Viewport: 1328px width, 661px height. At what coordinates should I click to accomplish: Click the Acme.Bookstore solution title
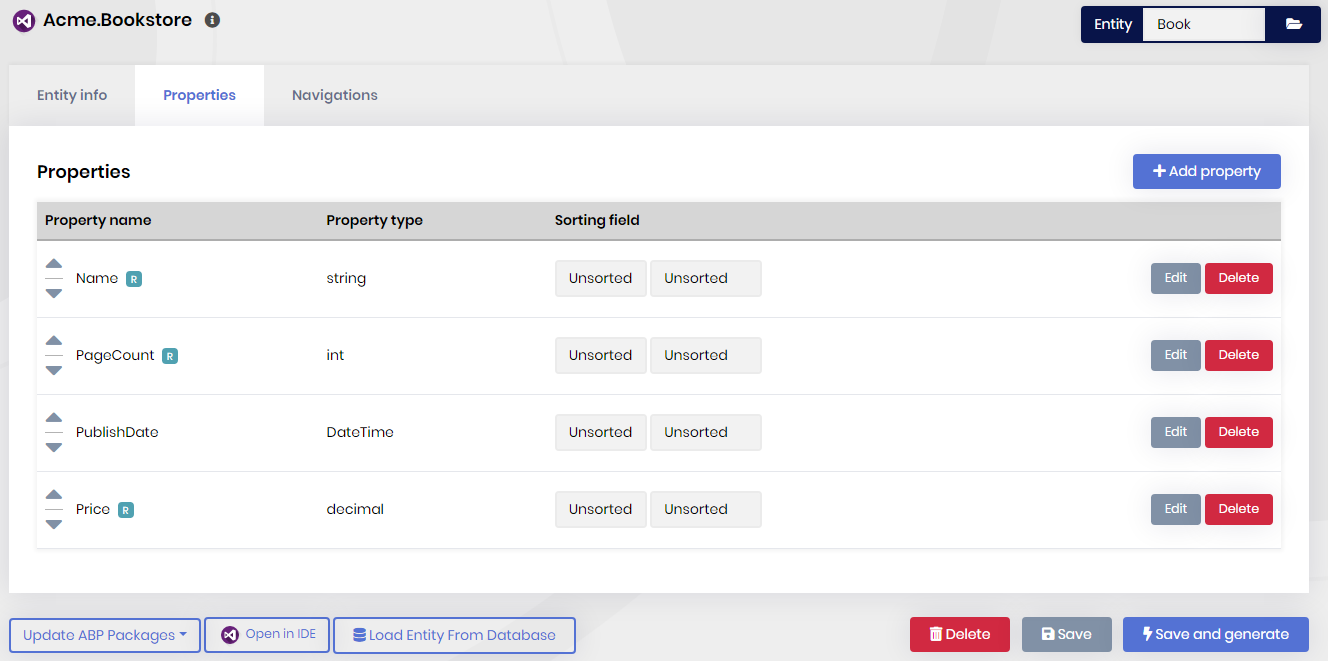pos(117,20)
